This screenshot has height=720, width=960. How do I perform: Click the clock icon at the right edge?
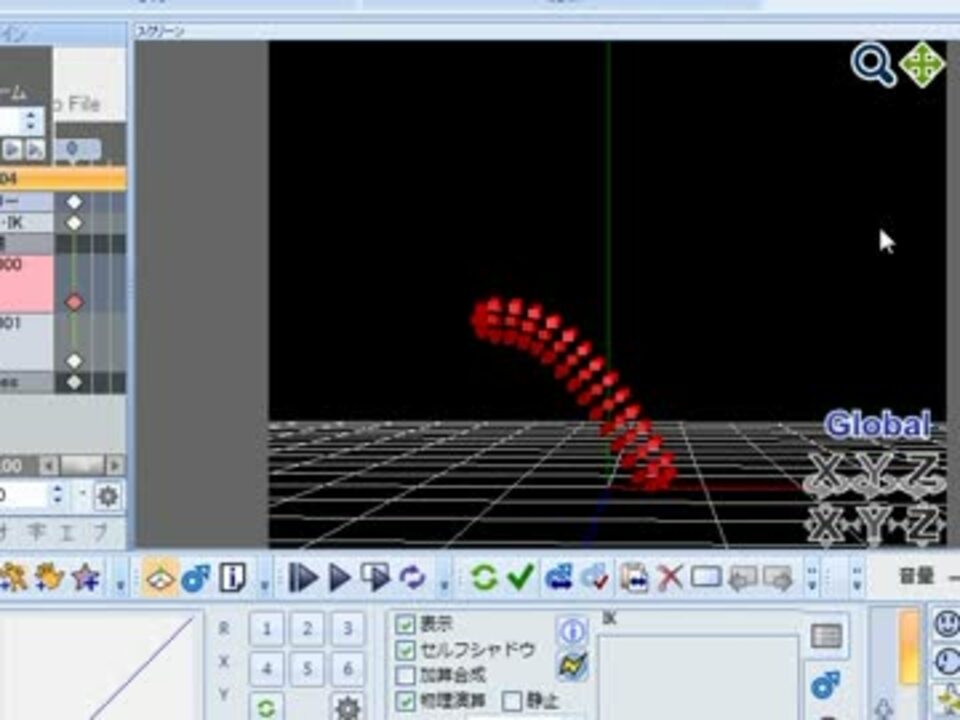947,661
